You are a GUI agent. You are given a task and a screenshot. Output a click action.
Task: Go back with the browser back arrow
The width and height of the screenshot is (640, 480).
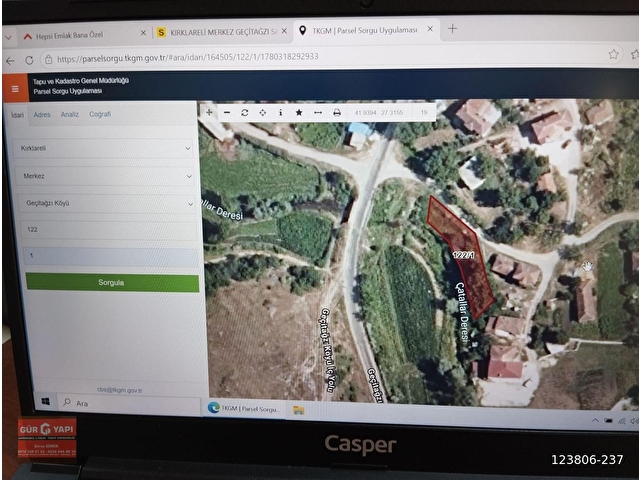pyautogui.click(x=10, y=61)
